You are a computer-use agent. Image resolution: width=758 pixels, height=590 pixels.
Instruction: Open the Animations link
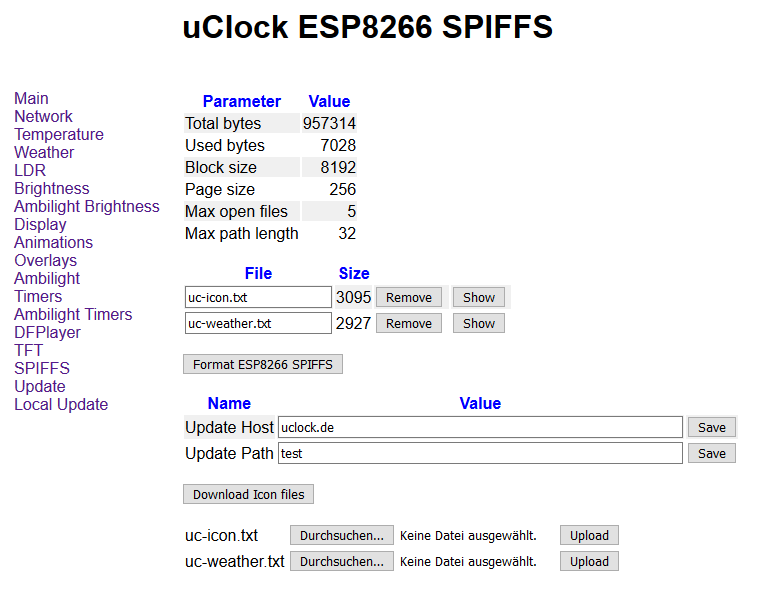[54, 242]
